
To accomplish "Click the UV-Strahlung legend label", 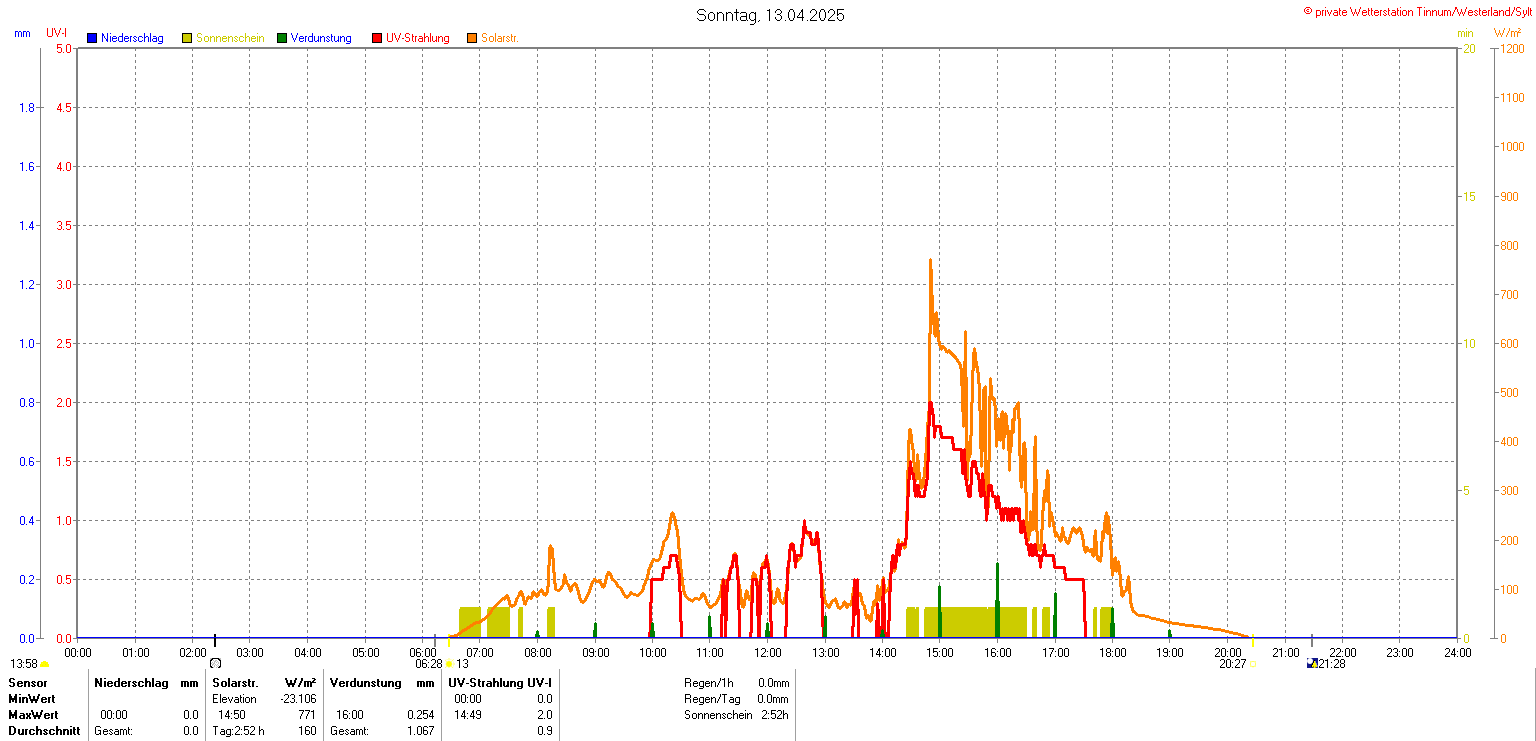I will tap(418, 38).
